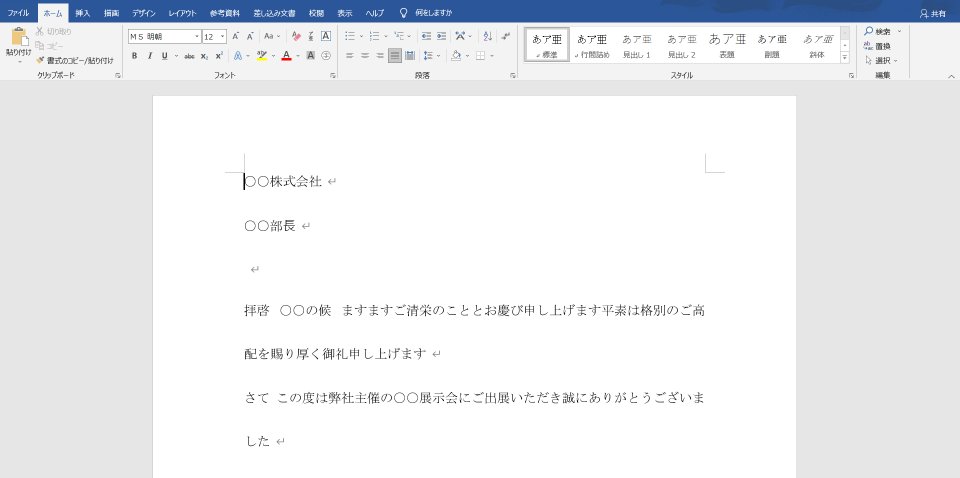The image size is (960, 478).
Task: Toggle Italic formatting
Action: (x=149, y=56)
